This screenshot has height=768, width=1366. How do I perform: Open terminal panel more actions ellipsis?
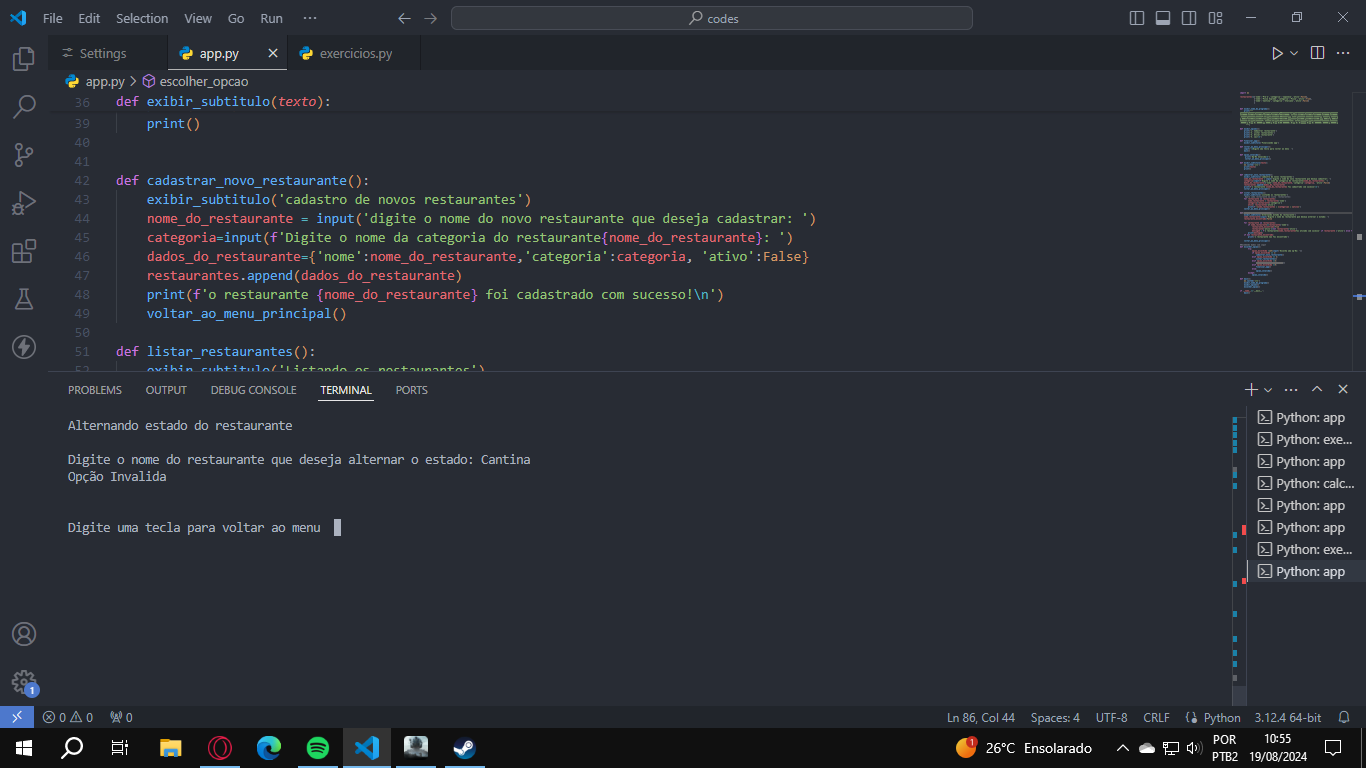click(1291, 389)
